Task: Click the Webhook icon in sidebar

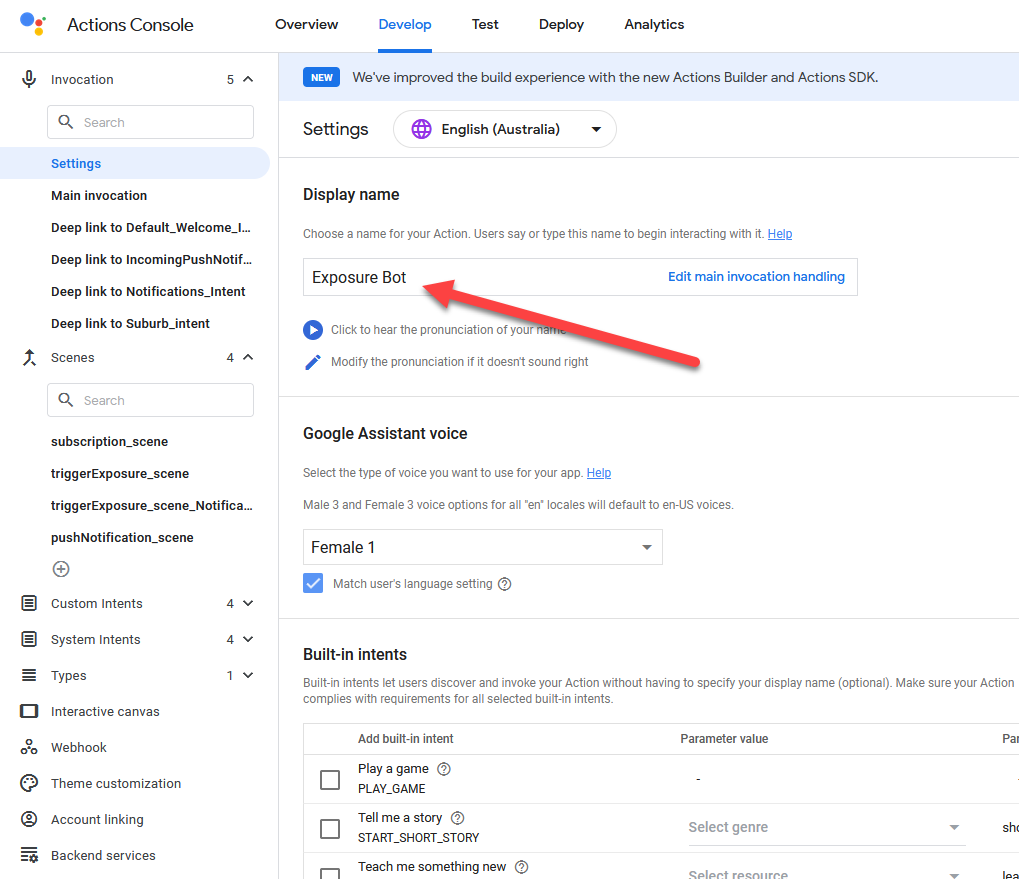Action: tap(30, 748)
